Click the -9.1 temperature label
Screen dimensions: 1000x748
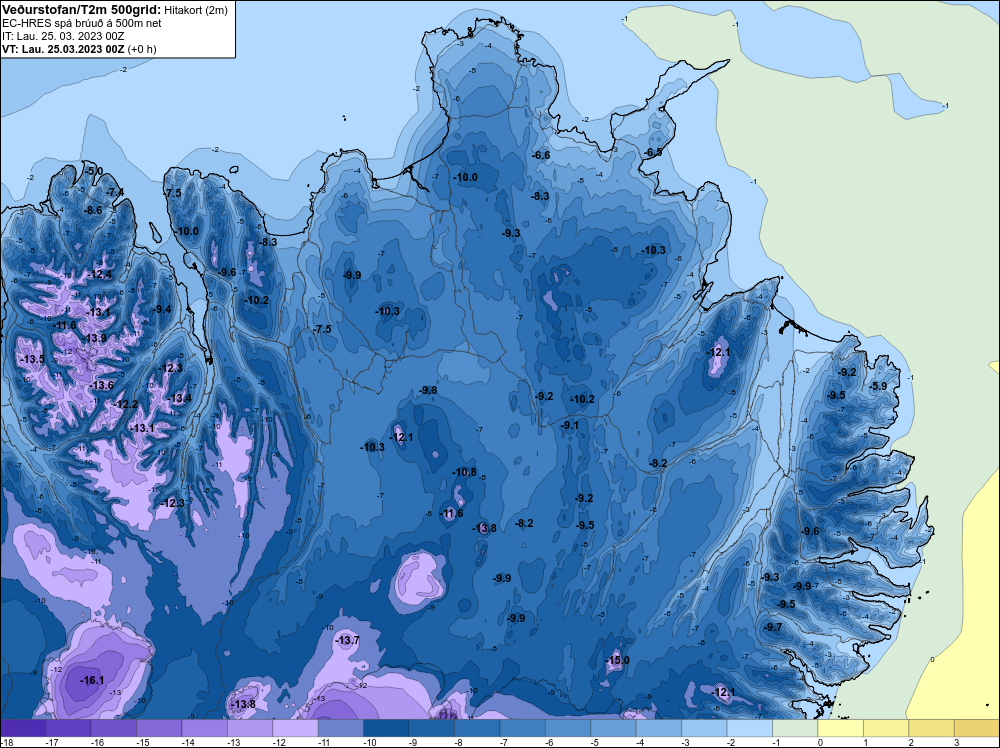click(570, 425)
